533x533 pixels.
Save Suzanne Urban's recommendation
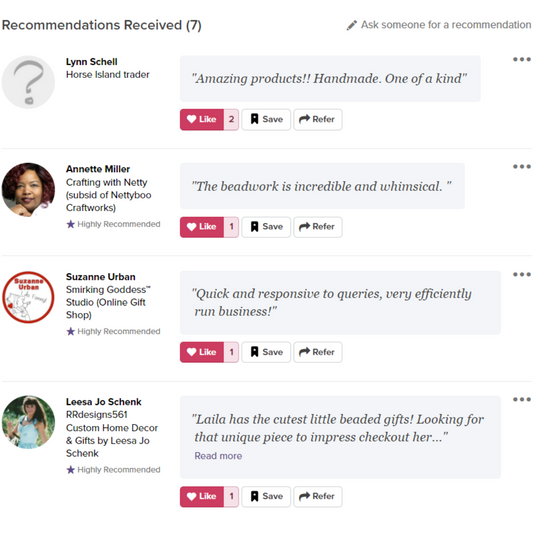(266, 352)
